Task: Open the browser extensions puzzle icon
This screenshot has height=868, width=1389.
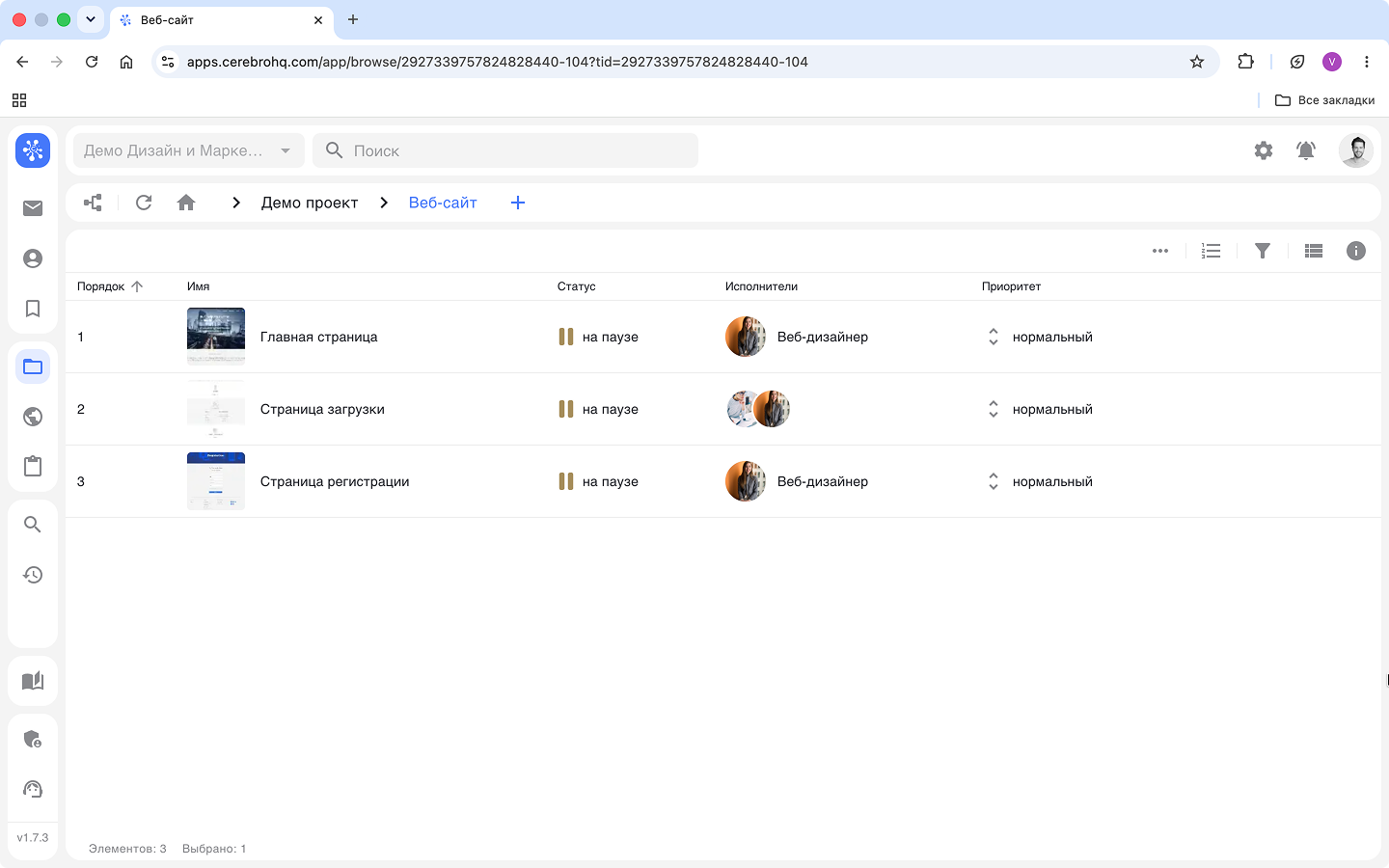Action: tap(1245, 62)
